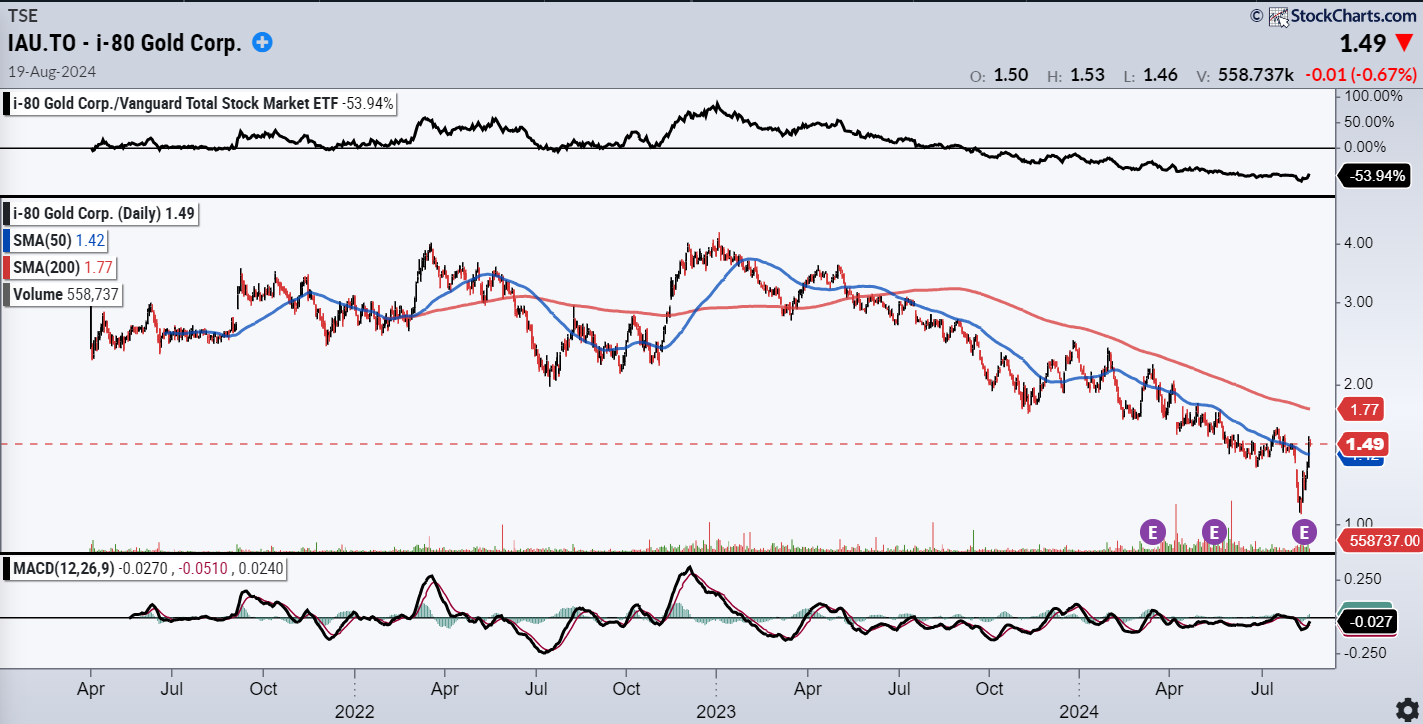Click the blue plus icon beside i-80 Gold Corp.

tap(262, 42)
